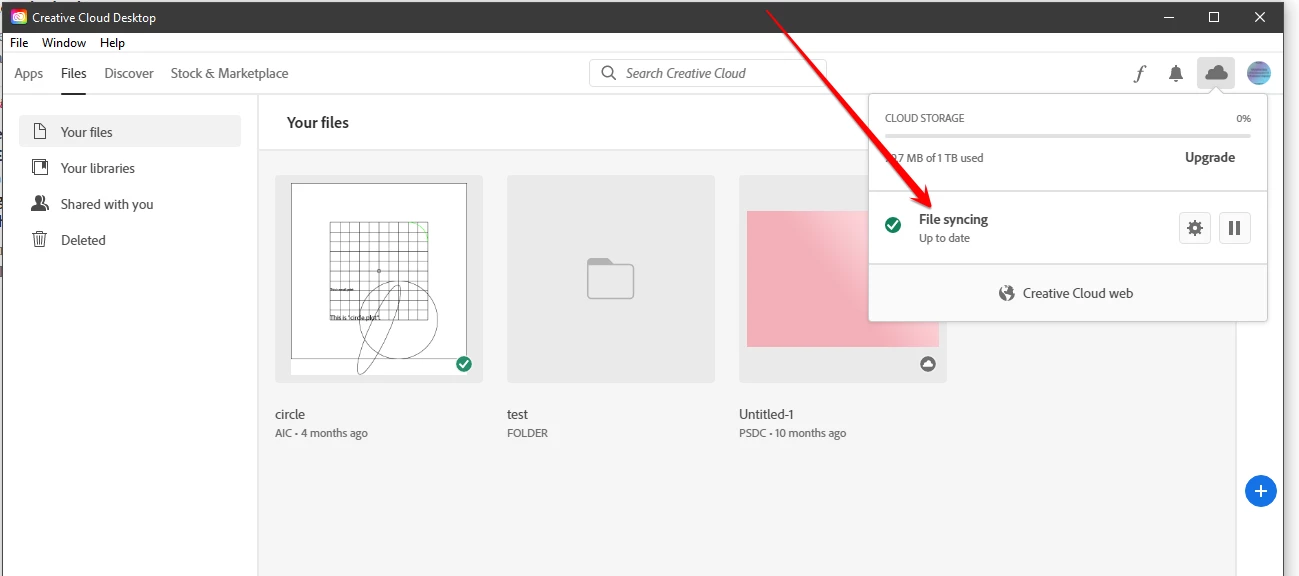Click the cloud storage usage bar
1299x576 pixels.
click(1068, 135)
